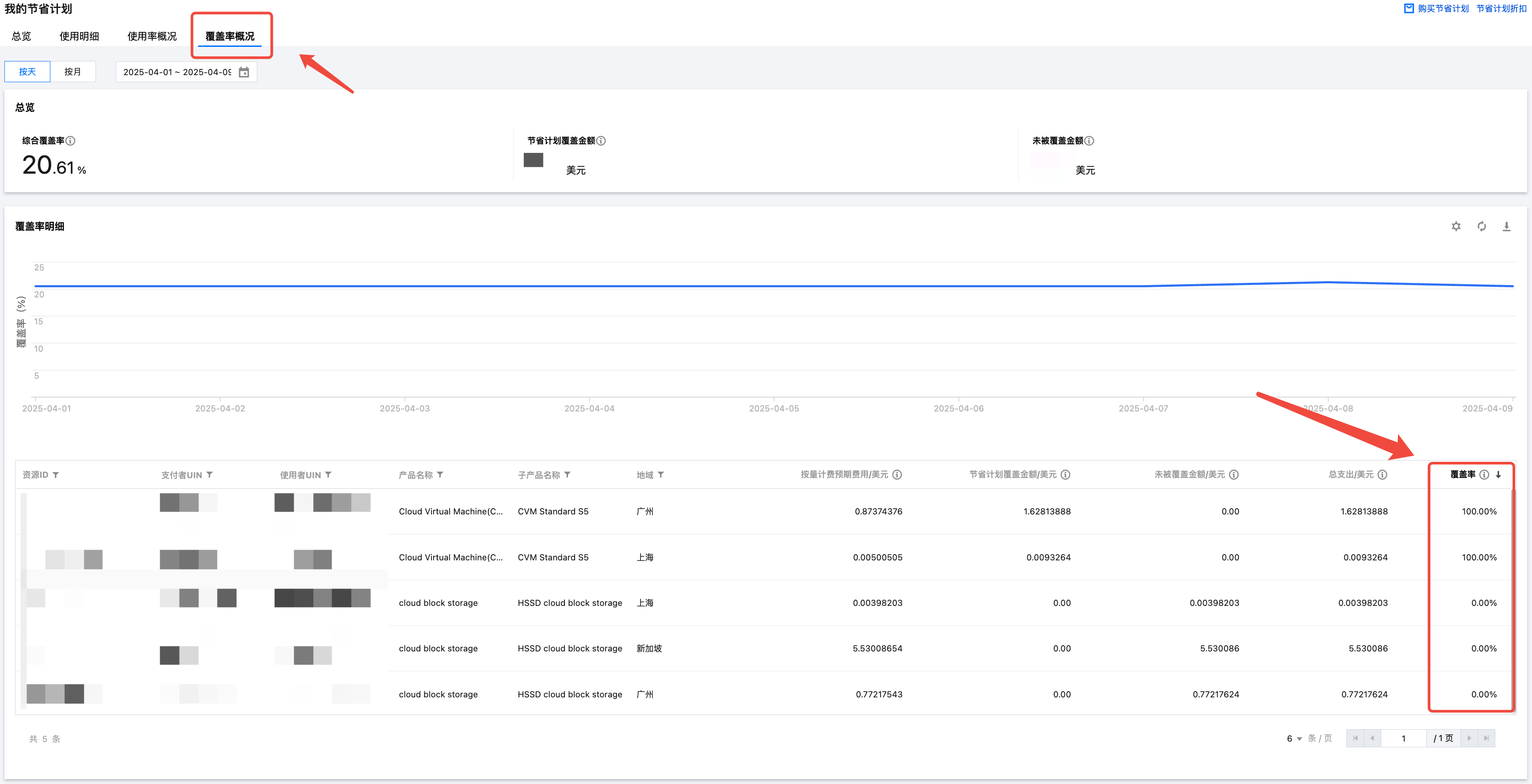The height and width of the screenshot is (784, 1532).
Task: Switch view to 按月
Action: [72, 72]
